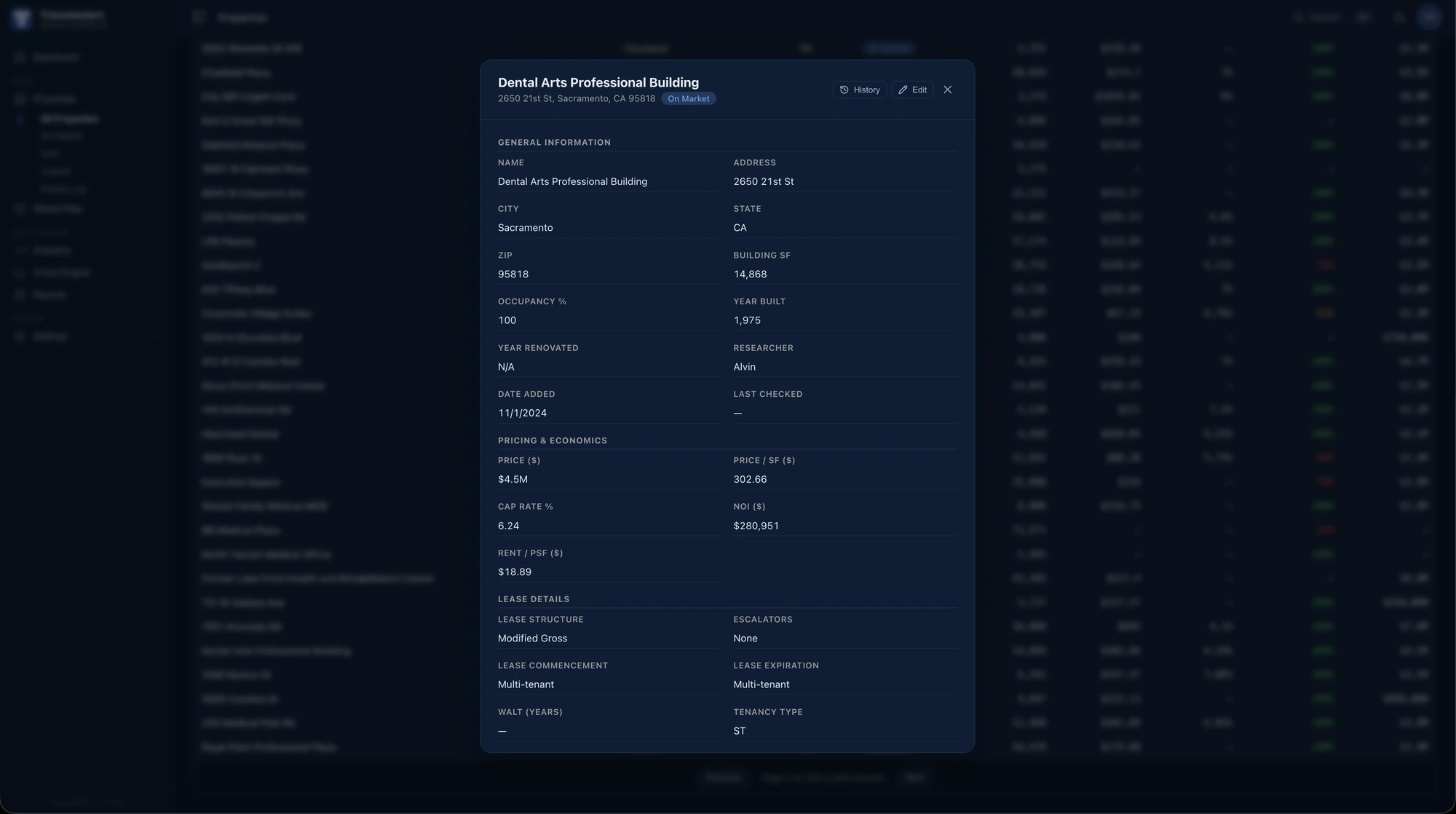
Task: Click the Date Added value 11/1/2024
Action: (522, 413)
